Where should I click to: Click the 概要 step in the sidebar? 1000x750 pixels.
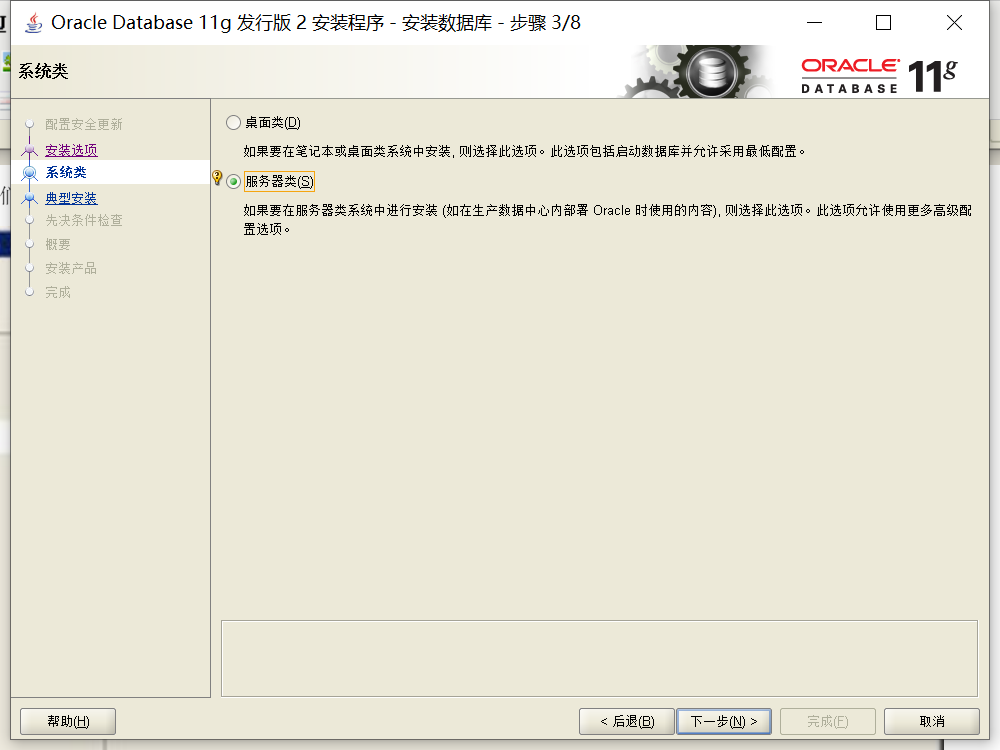point(58,244)
